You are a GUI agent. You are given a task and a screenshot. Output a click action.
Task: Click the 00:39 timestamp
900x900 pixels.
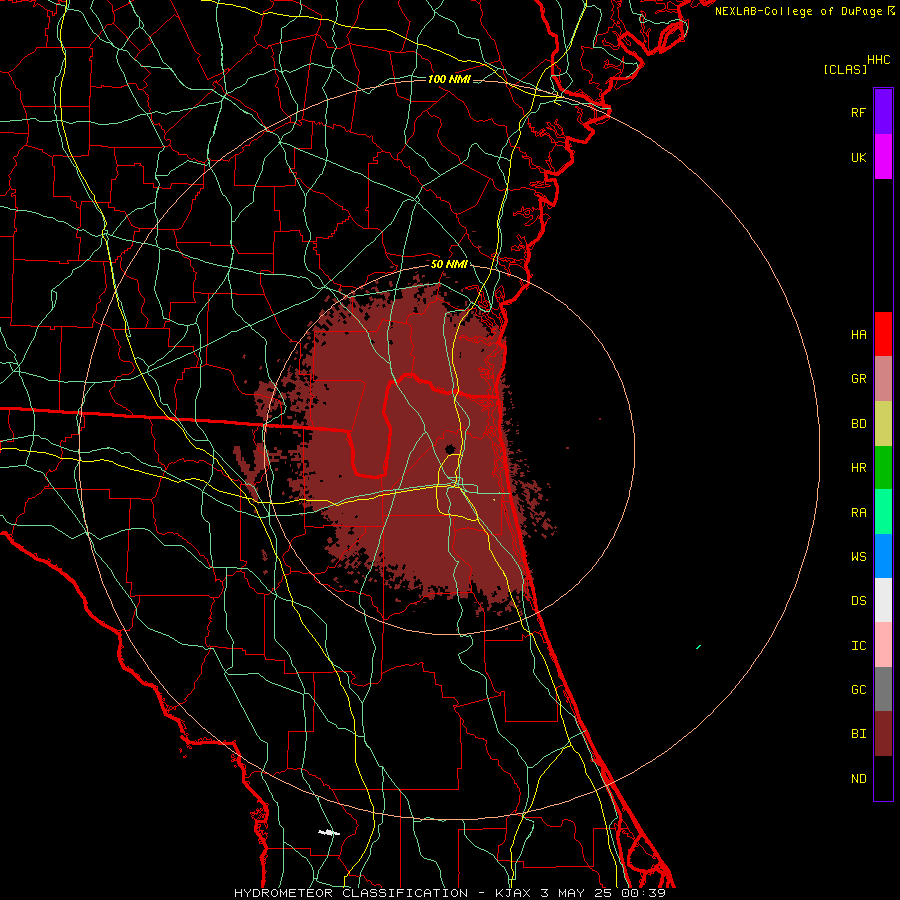coord(643,893)
